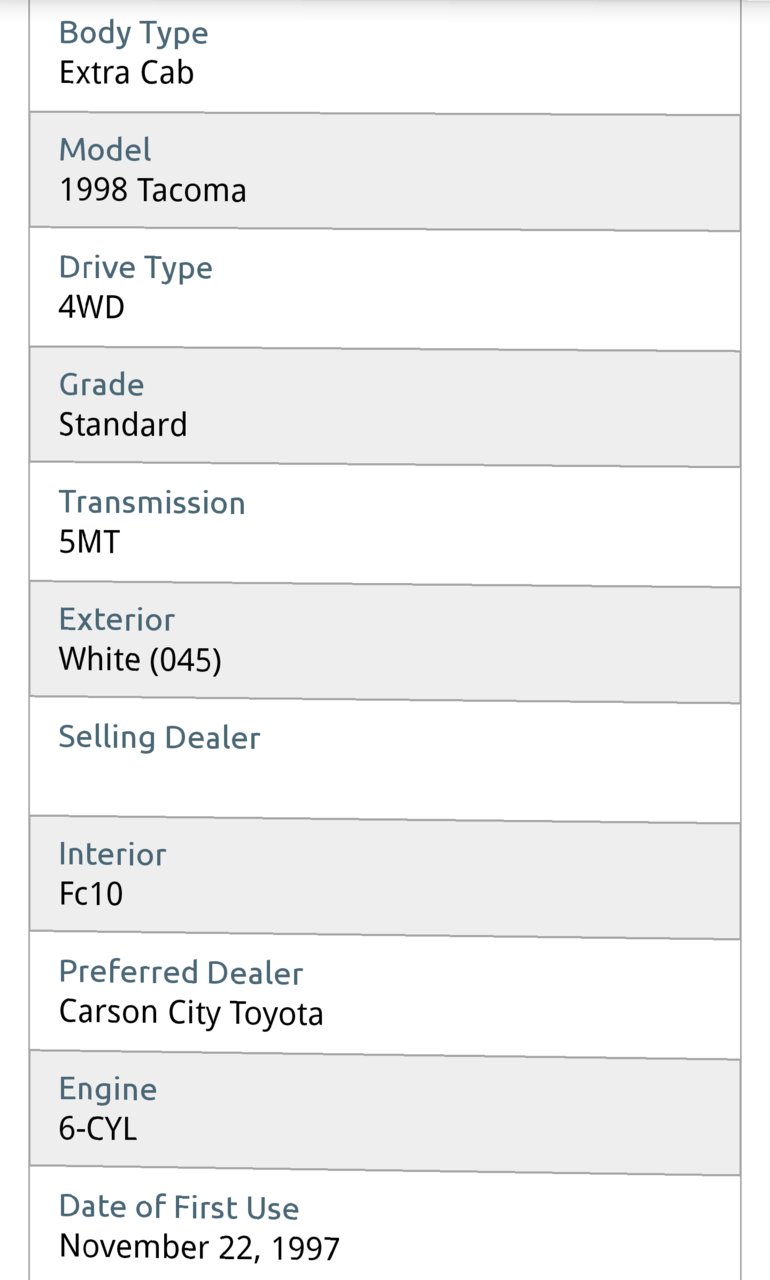Image resolution: width=770 pixels, height=1280 pixels.
Task: Select the Exterior label
Action: pos(116,619)
